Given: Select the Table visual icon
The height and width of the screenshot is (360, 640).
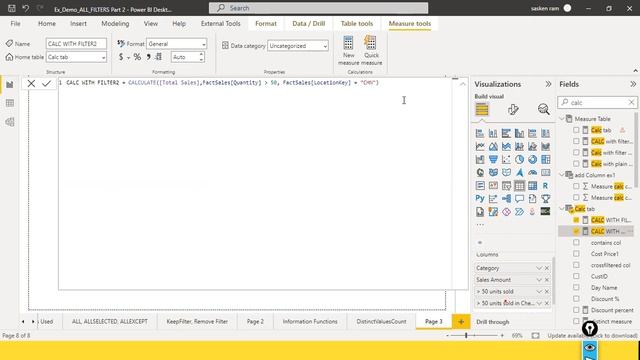Looking at the screenshot, I should pyautogui.click(x=519, y=186).
